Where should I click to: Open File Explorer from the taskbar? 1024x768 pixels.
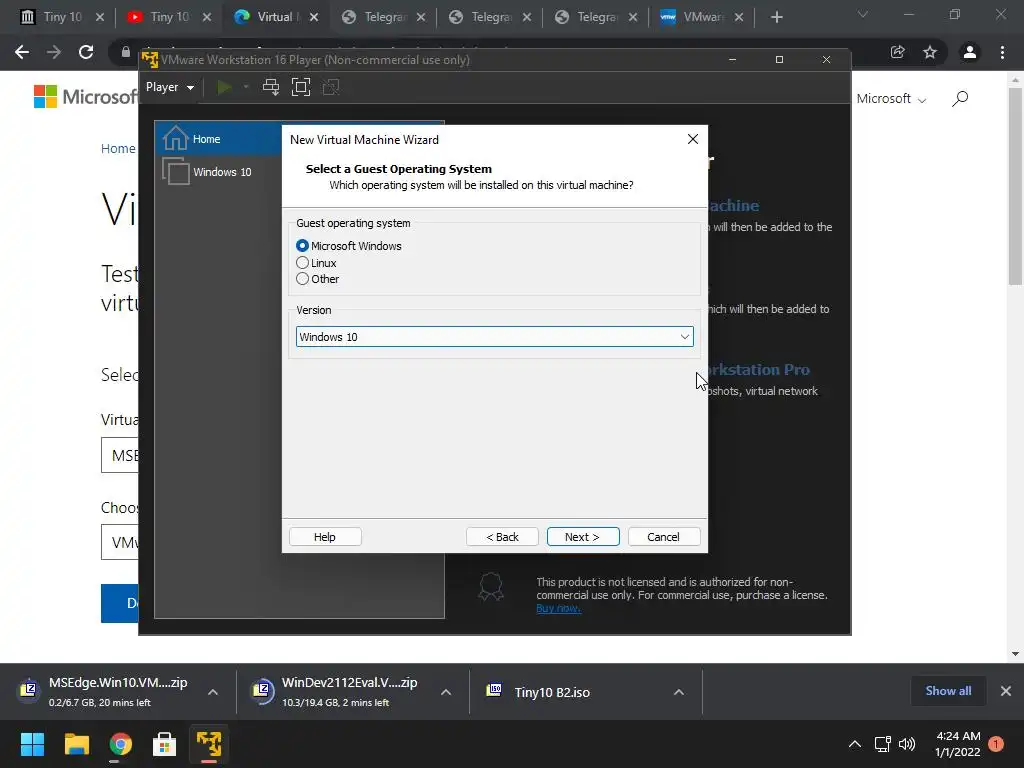(x=76, y=744)
